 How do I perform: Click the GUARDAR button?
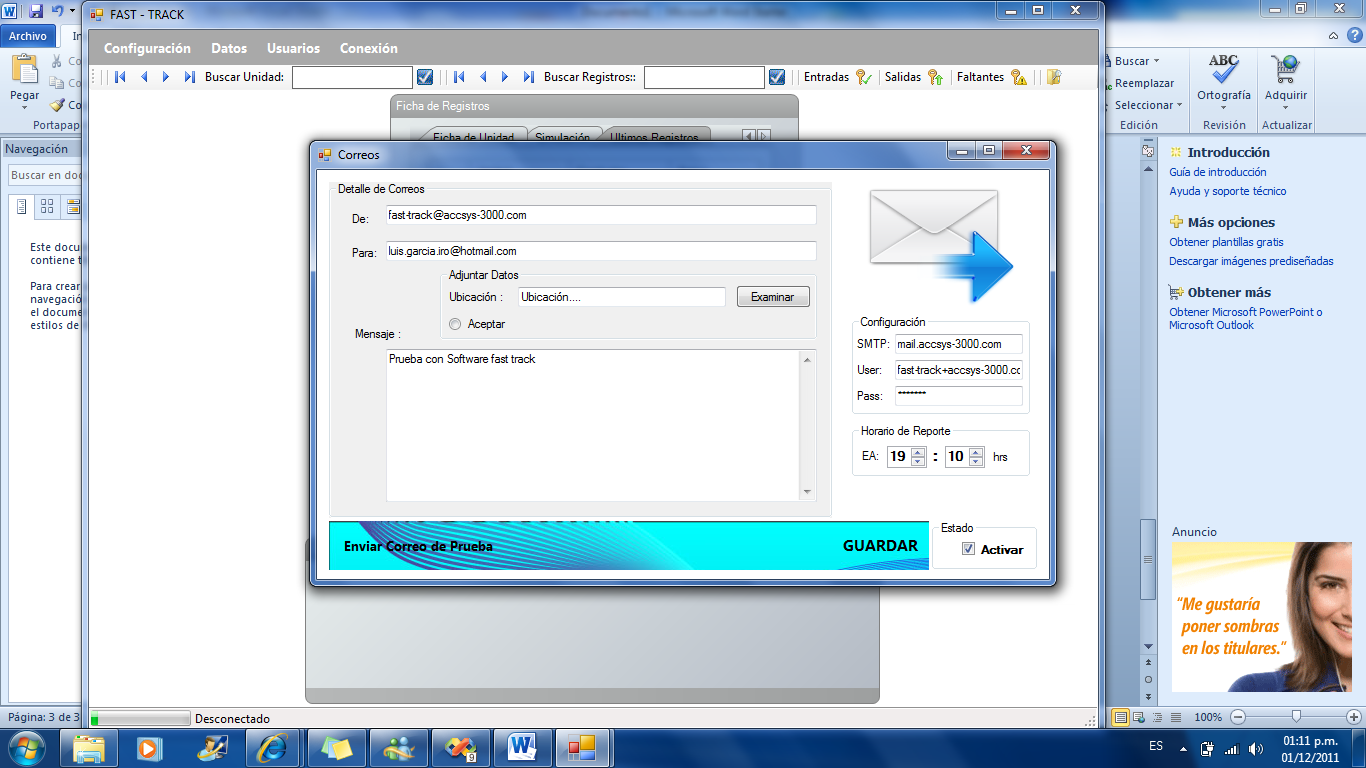click(880, 546)
